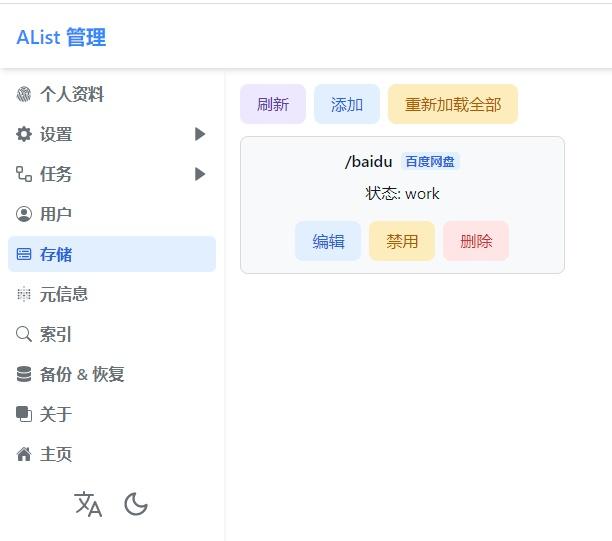Click the home icon beside 主页
This screenshot has height=541, width=612.
click(x=24, y=454)
